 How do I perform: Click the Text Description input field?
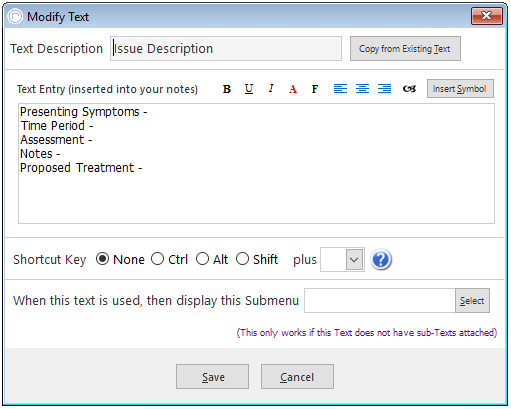[x=226, y=49]
